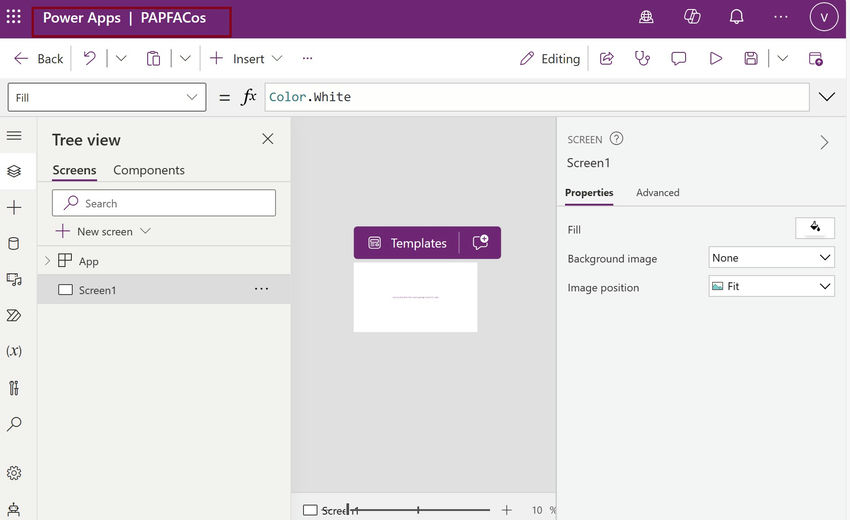Open the Data cylinder icon

(14, 243)
